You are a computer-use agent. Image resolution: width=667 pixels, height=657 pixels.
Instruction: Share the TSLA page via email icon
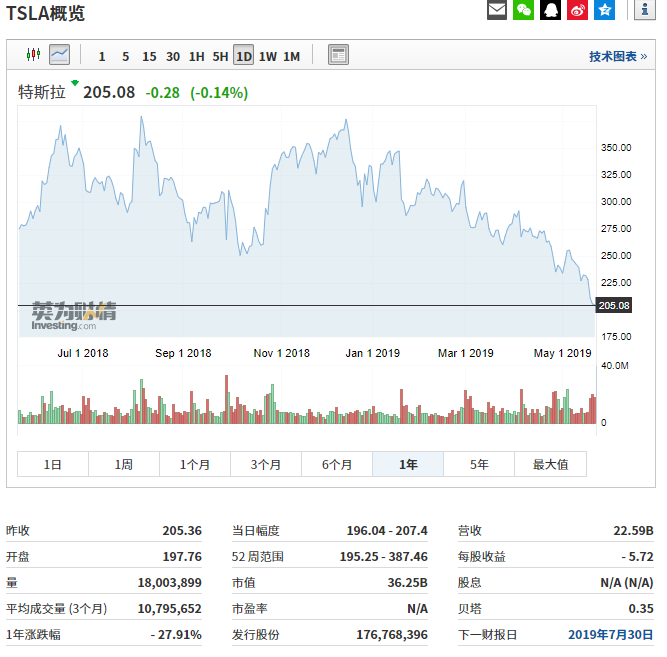[x=496, y=9]
